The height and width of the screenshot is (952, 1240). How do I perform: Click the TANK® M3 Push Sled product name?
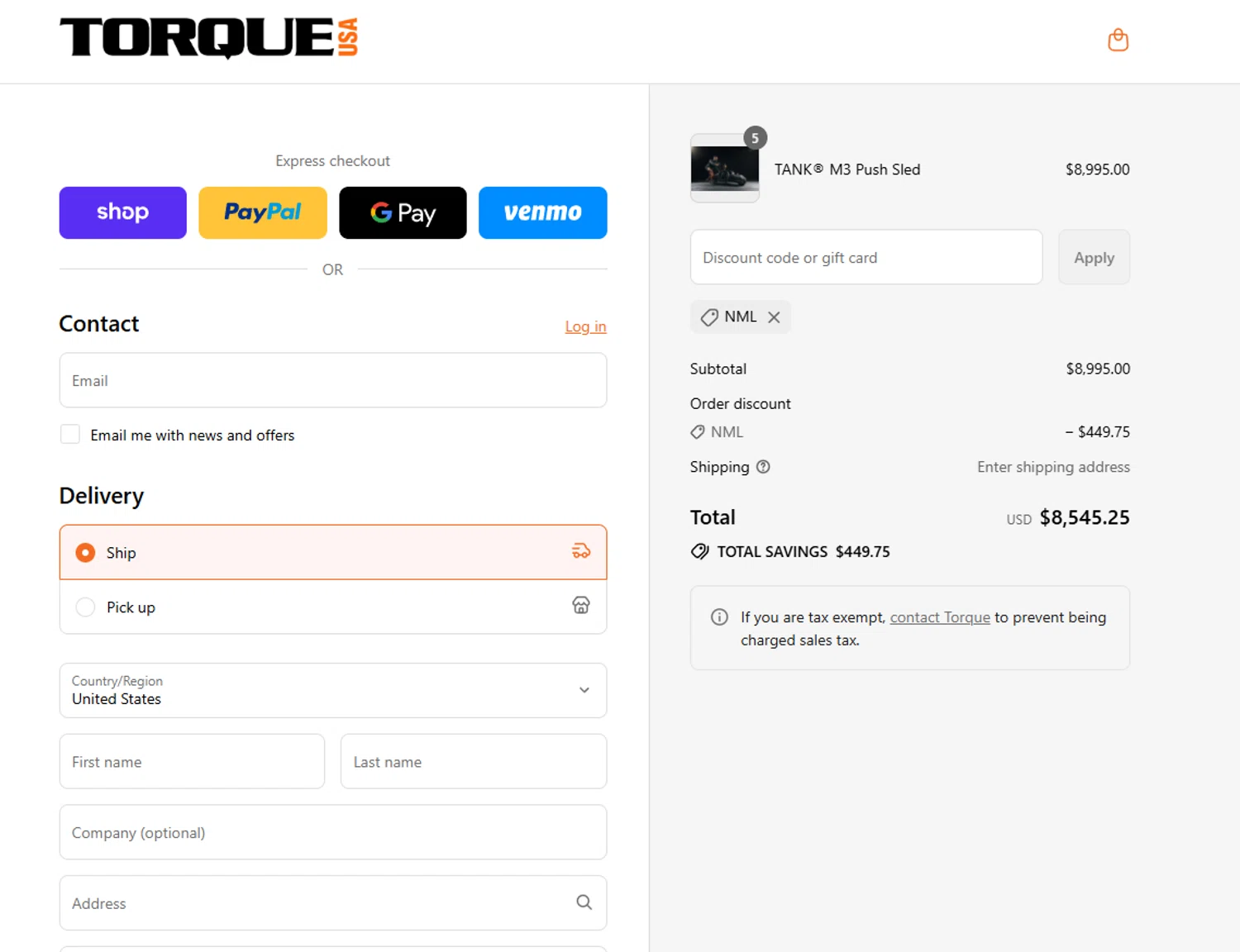(x=847, y=169)
